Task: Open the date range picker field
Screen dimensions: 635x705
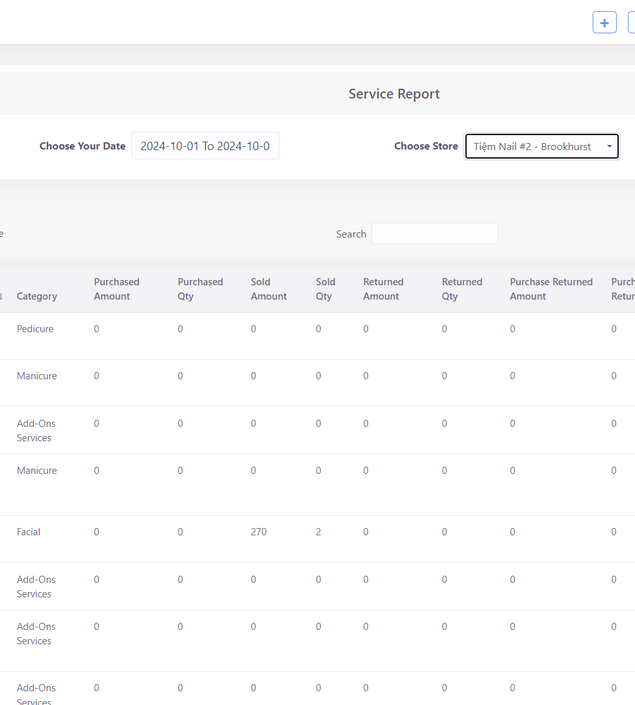Action: point(205,146)
